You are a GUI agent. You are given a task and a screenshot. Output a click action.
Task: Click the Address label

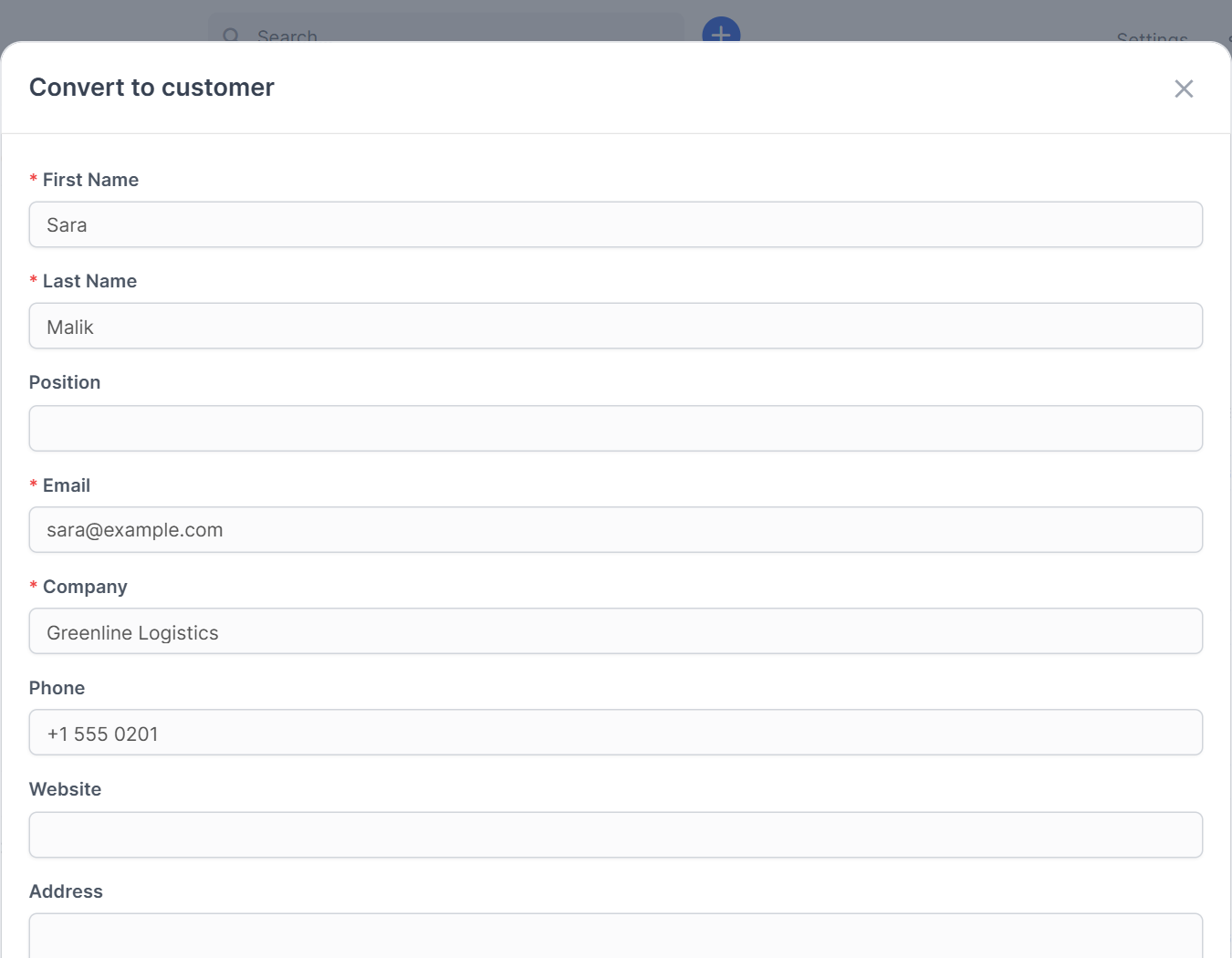66,891
